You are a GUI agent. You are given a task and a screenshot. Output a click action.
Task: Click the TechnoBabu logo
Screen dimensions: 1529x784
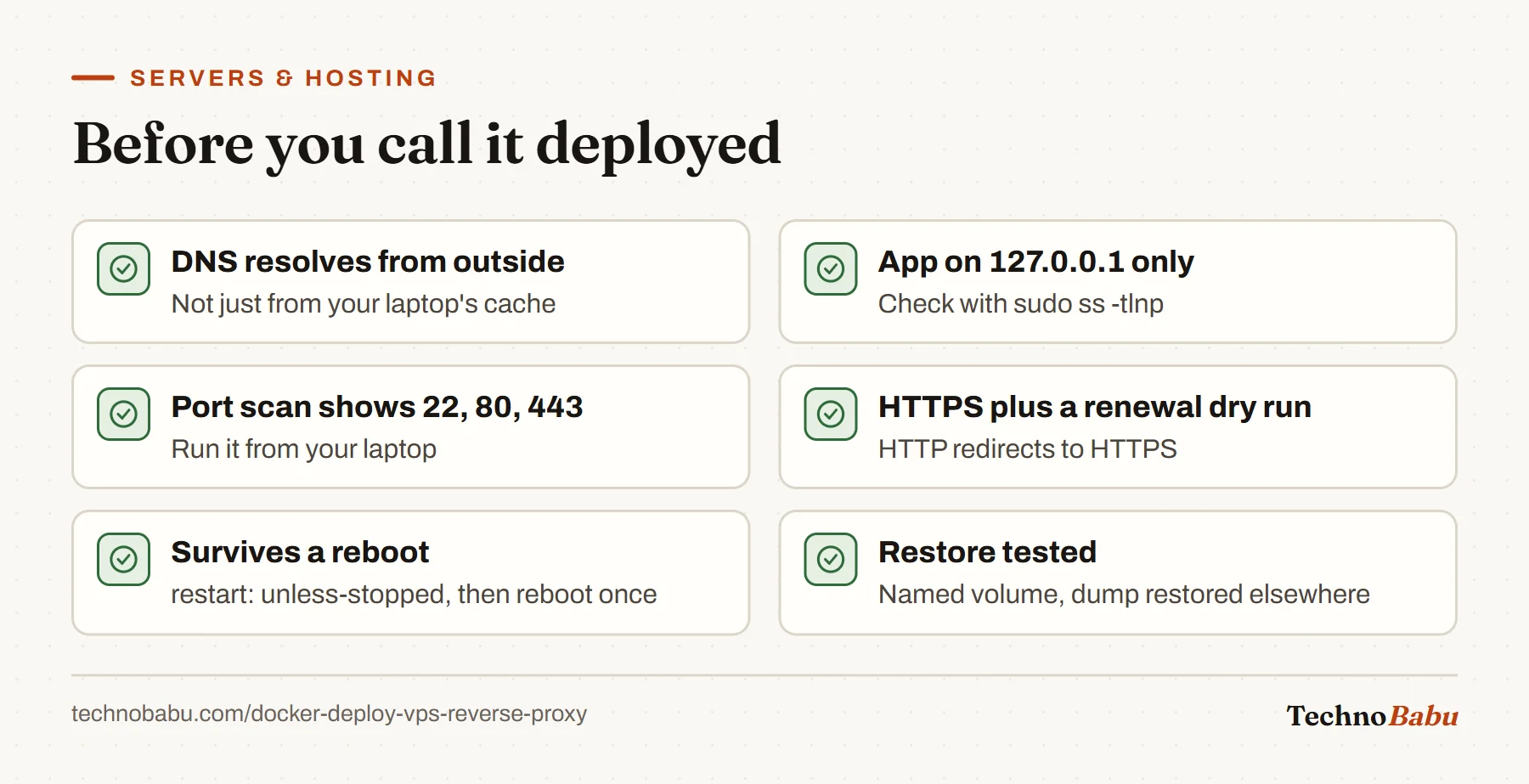1372,715
